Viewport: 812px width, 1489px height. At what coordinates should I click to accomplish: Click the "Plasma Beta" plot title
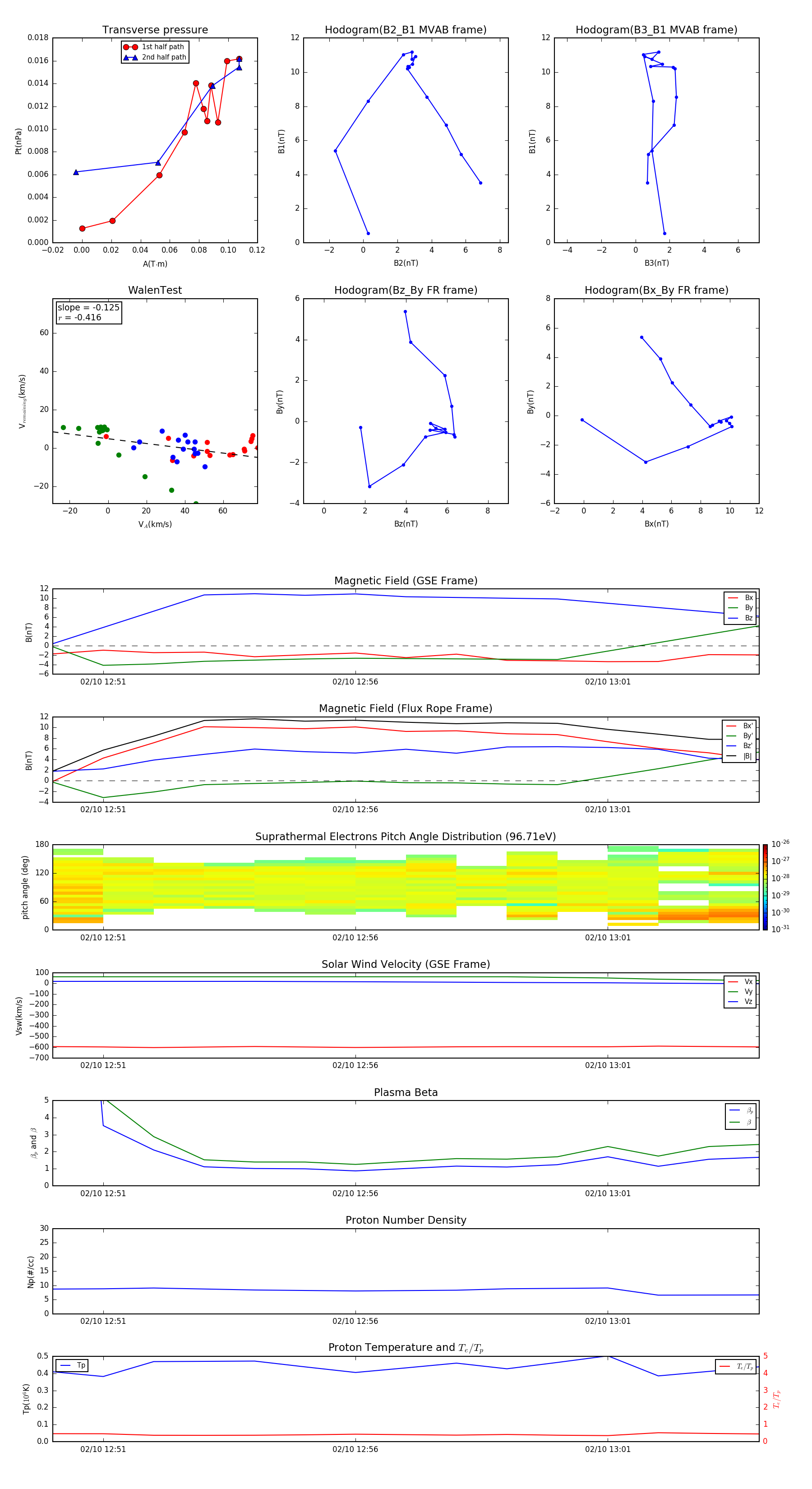pyautogui.click(x=406, y=1092)
